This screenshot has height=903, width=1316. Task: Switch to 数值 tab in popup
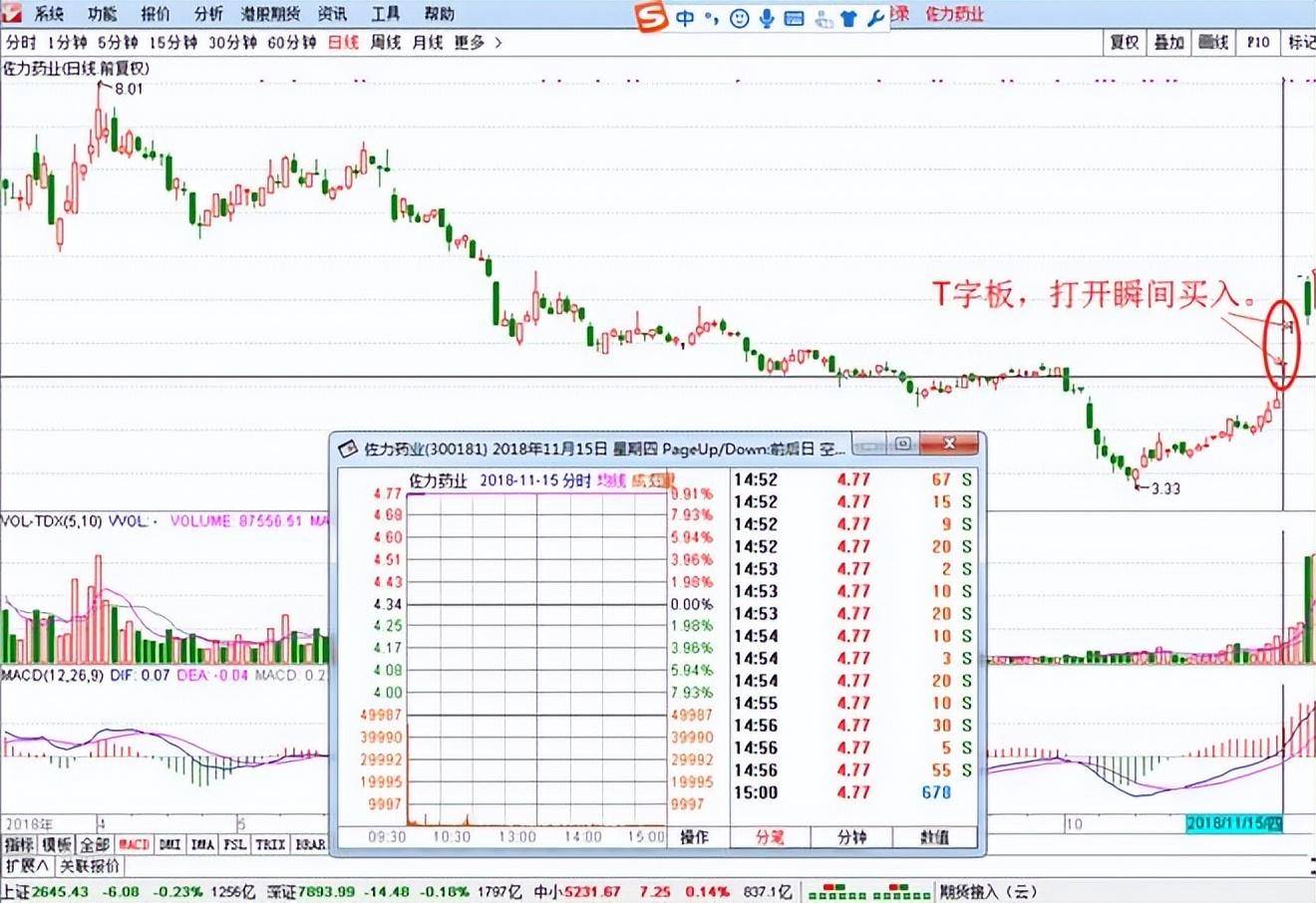pos(934,837)
